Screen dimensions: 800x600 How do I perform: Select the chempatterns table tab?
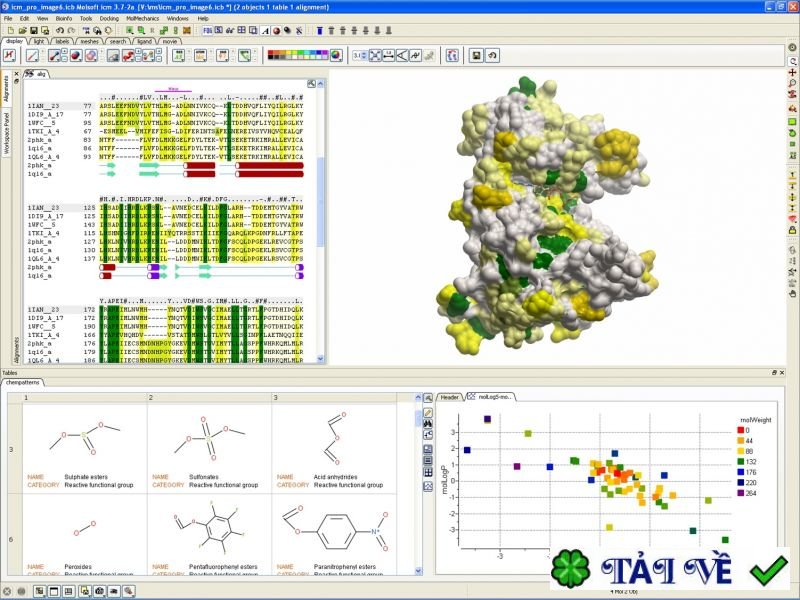coord(22,382)
